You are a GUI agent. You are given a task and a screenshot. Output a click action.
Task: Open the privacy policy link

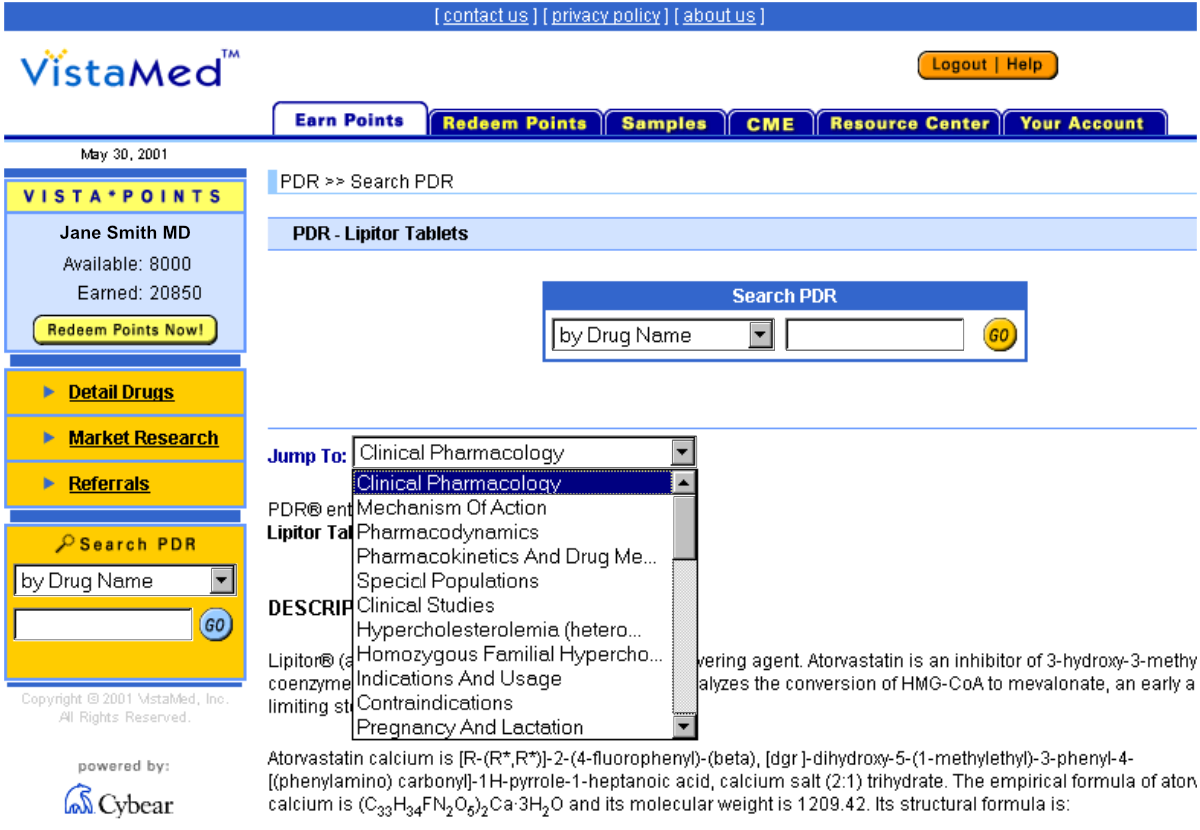[x=606, y=15]
